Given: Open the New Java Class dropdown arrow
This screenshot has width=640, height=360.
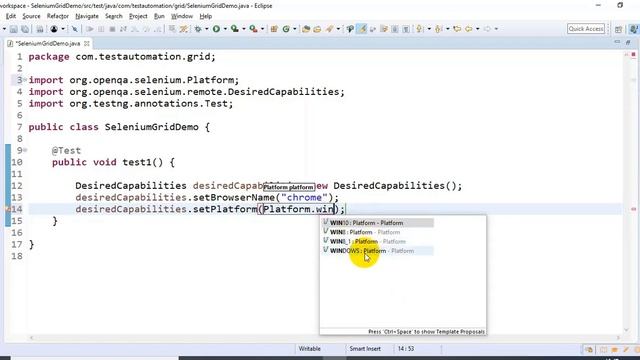Looking at the screenshot, I should [x=295, y=29].
